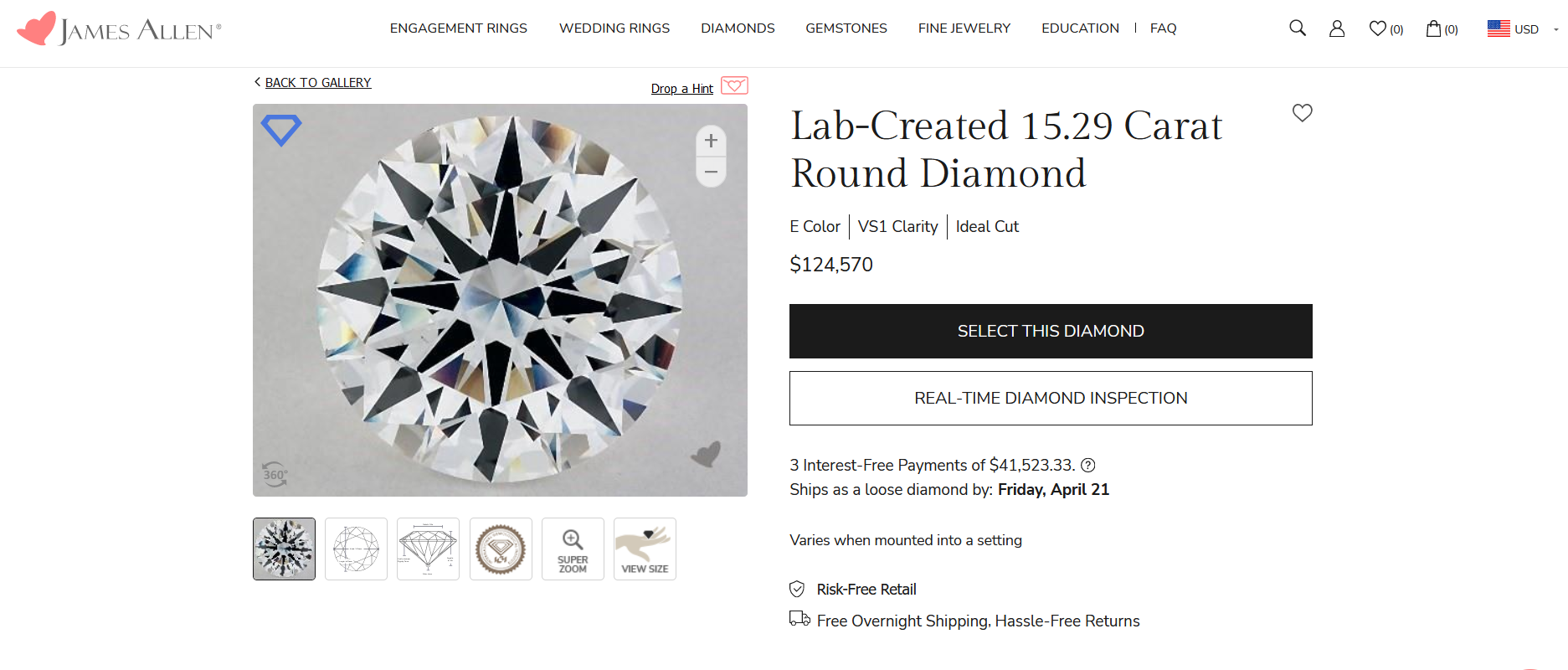Select the View Size hand thumbnail
The image size is (1568, 670).
click(645, 549)
